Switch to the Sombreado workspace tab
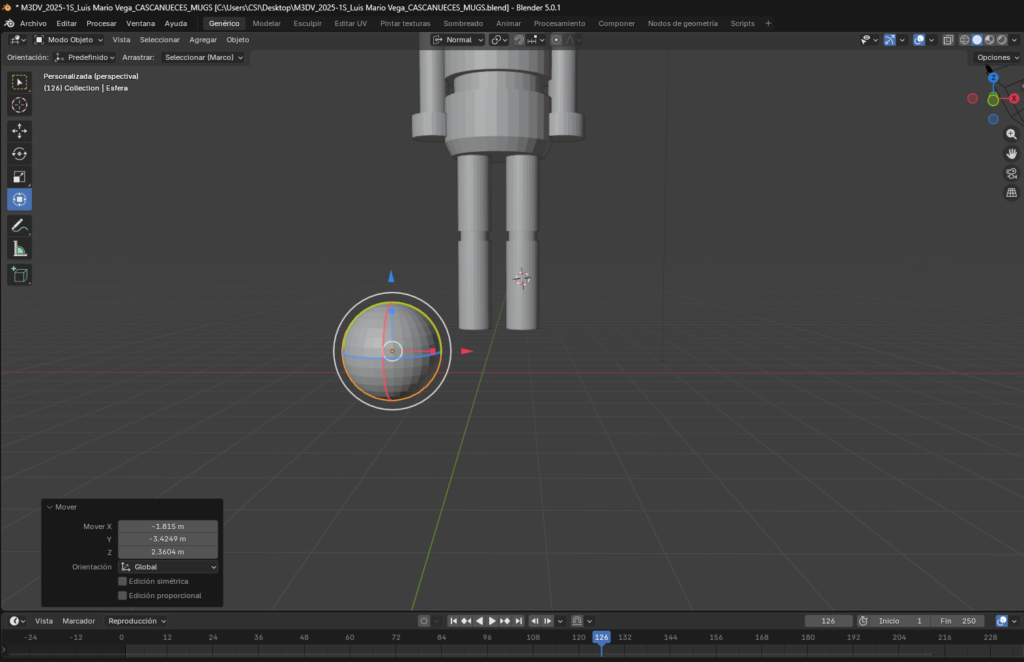This screenshot has height=662, width=1024. pos(463,23)
